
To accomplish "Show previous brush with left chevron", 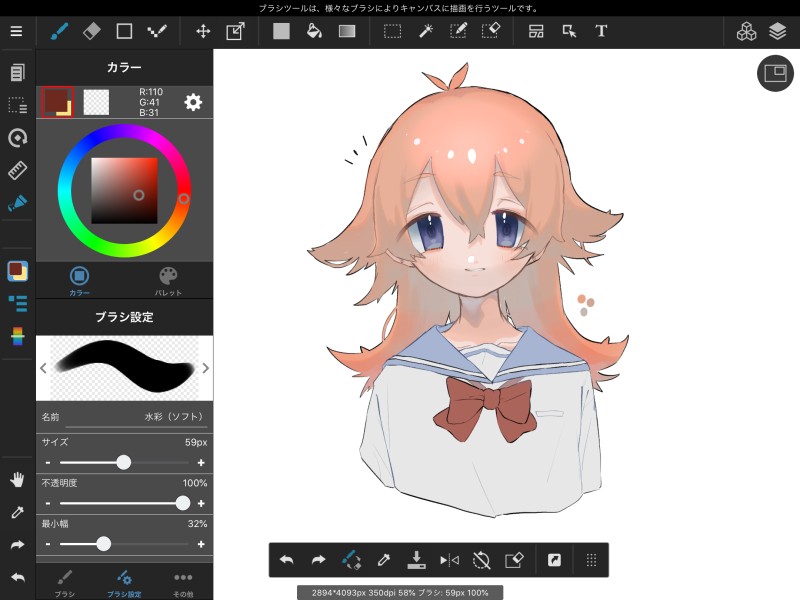I will pos(43,368).
